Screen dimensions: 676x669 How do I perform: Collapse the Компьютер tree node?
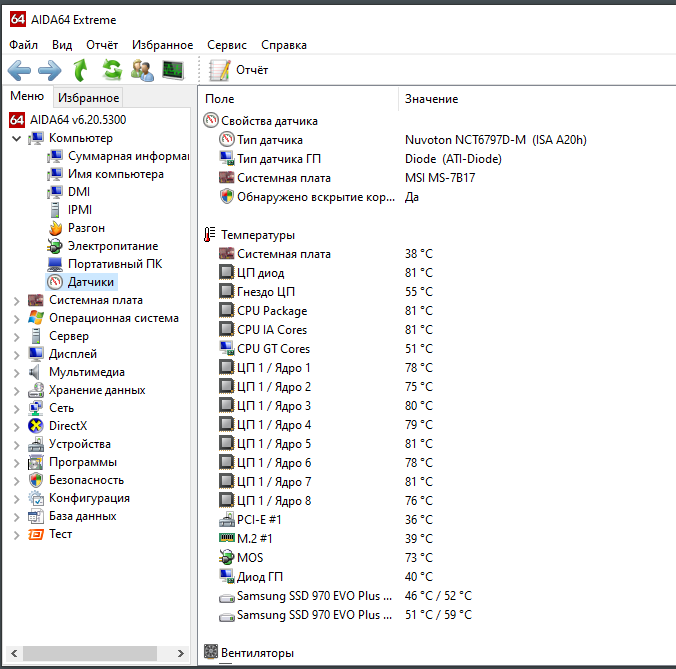click(x=16, y=138)
